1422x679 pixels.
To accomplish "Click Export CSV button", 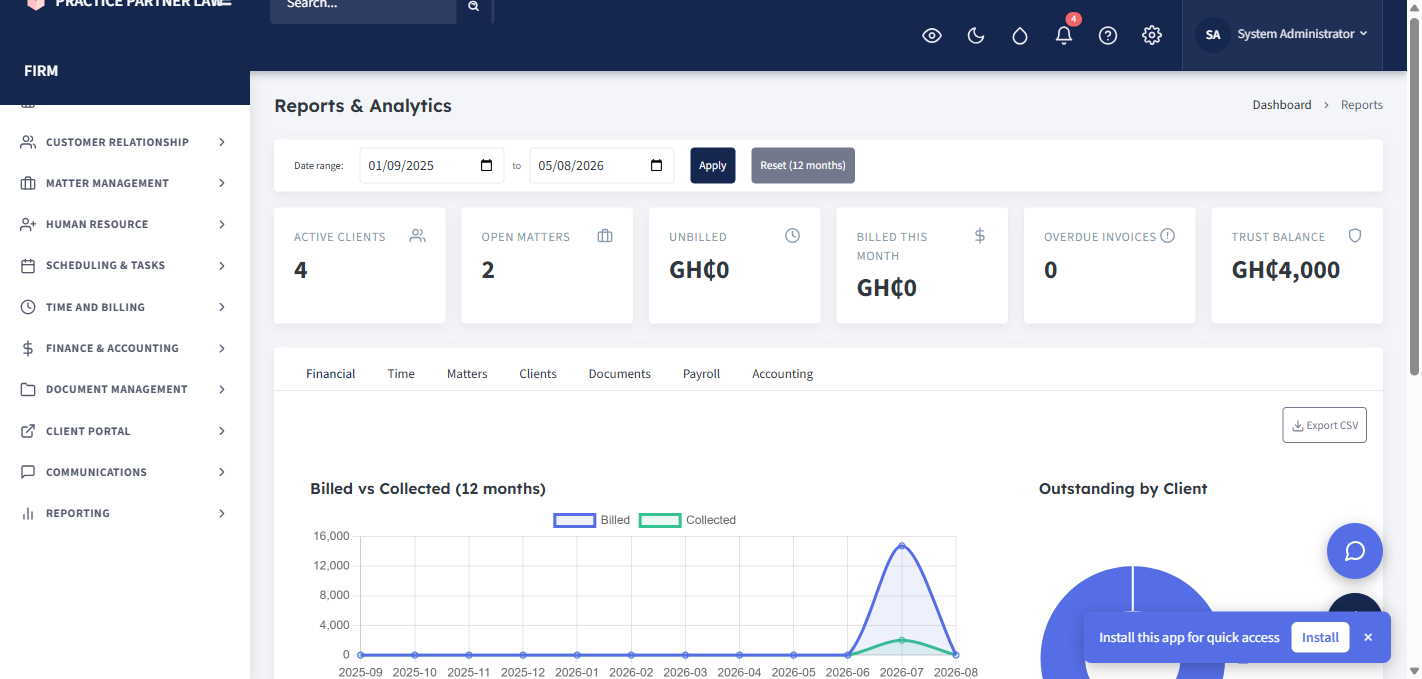I will (1325, 425).
